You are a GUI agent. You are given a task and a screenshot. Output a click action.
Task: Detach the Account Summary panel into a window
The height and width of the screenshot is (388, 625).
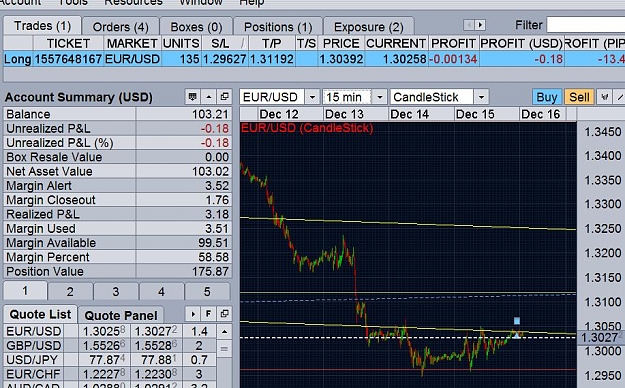[x=224, y=97]
